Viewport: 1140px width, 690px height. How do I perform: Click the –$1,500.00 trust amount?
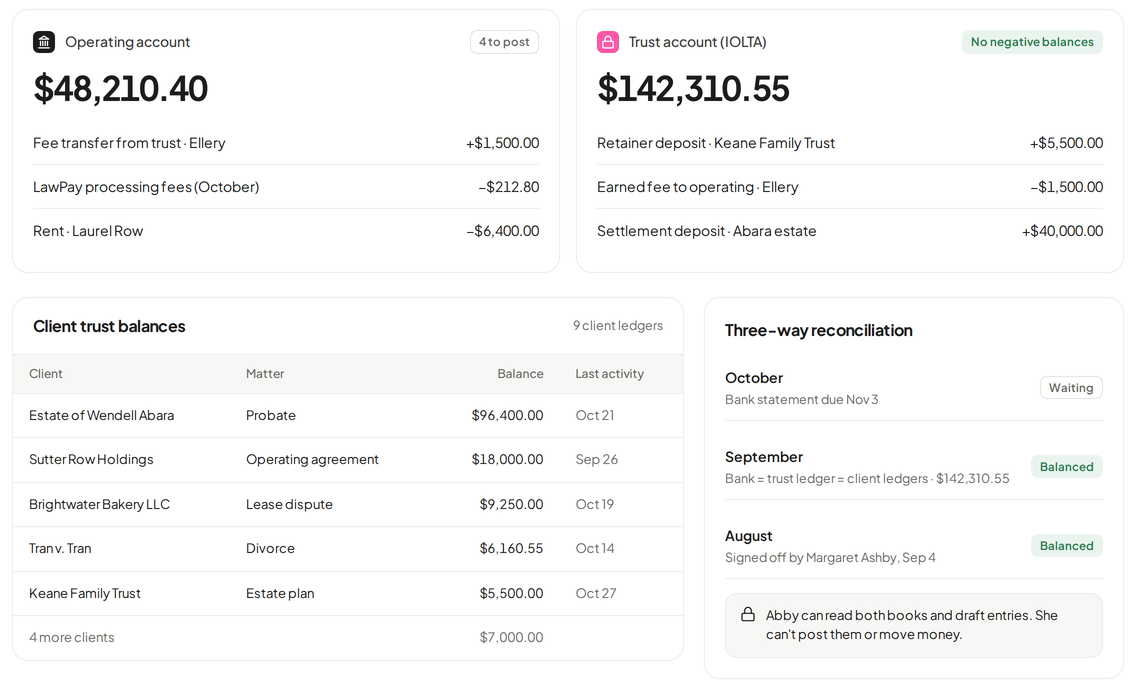tap(1067, 188)
